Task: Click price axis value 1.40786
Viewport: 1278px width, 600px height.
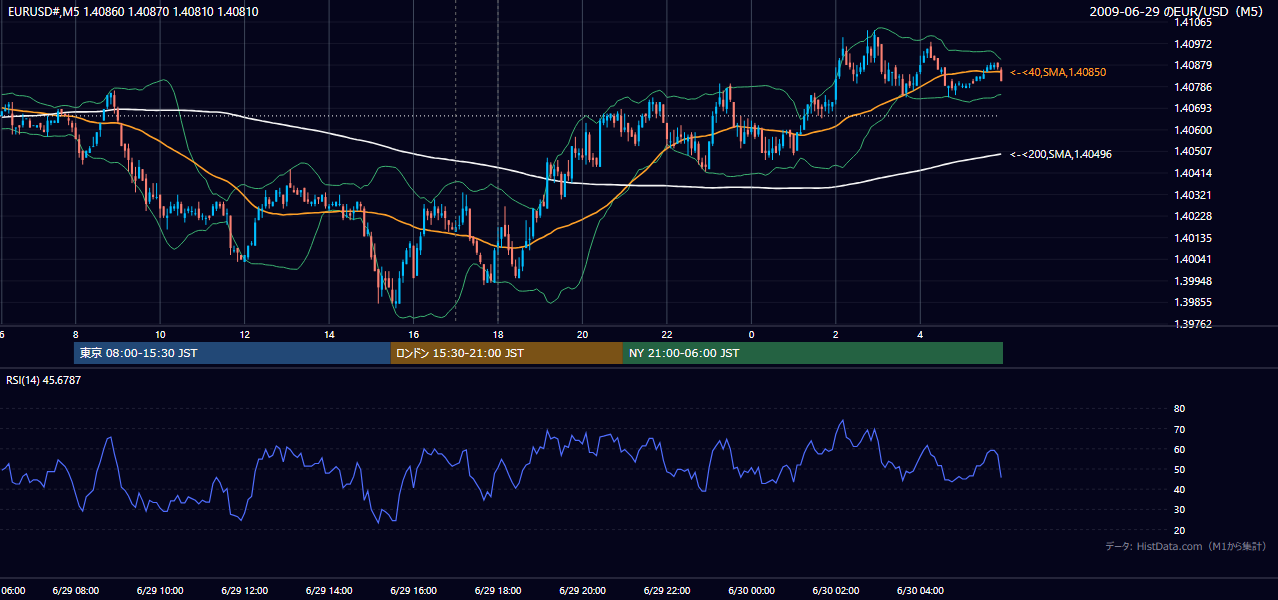Action: 1194,87
